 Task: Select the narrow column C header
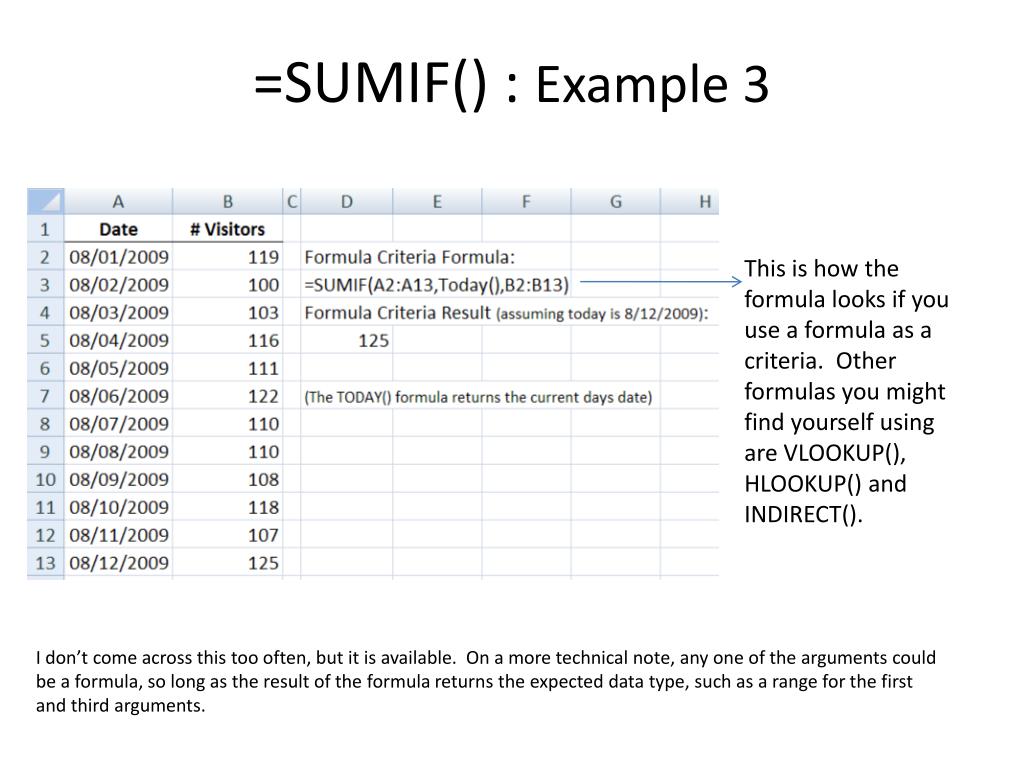point(292,201)
